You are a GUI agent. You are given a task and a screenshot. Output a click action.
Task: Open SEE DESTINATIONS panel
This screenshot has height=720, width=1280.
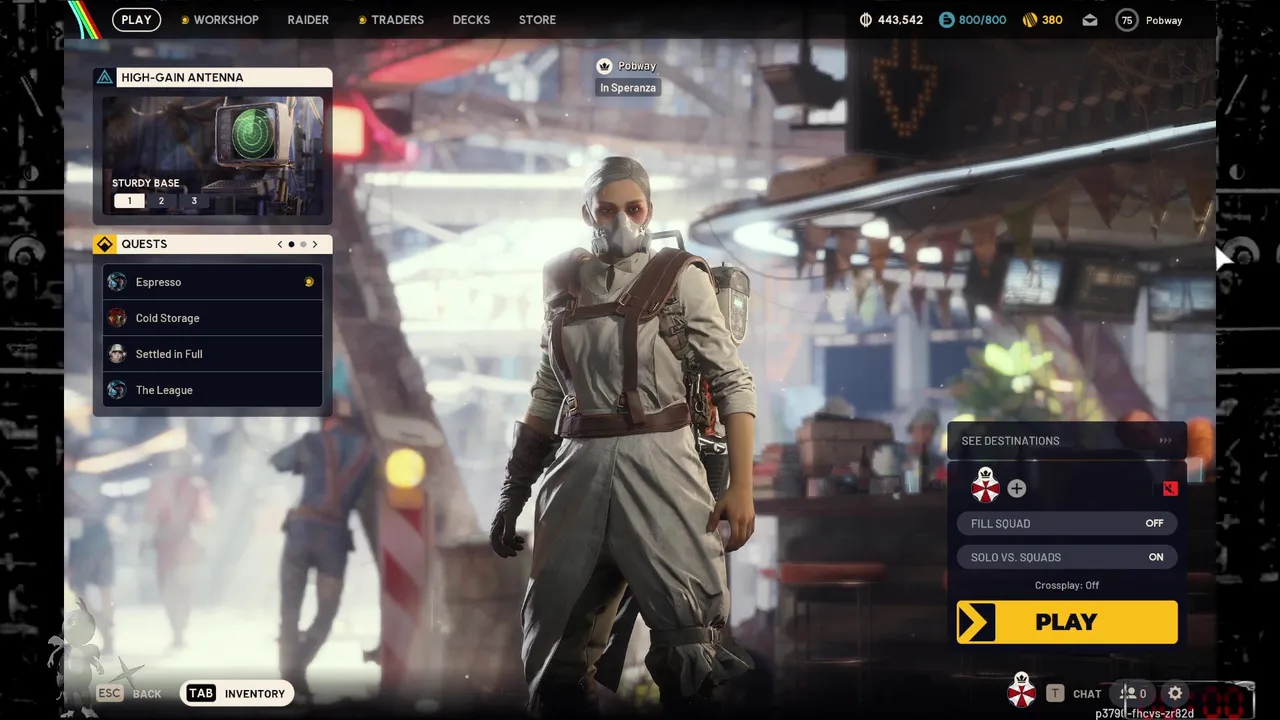tap(1067, 440)
